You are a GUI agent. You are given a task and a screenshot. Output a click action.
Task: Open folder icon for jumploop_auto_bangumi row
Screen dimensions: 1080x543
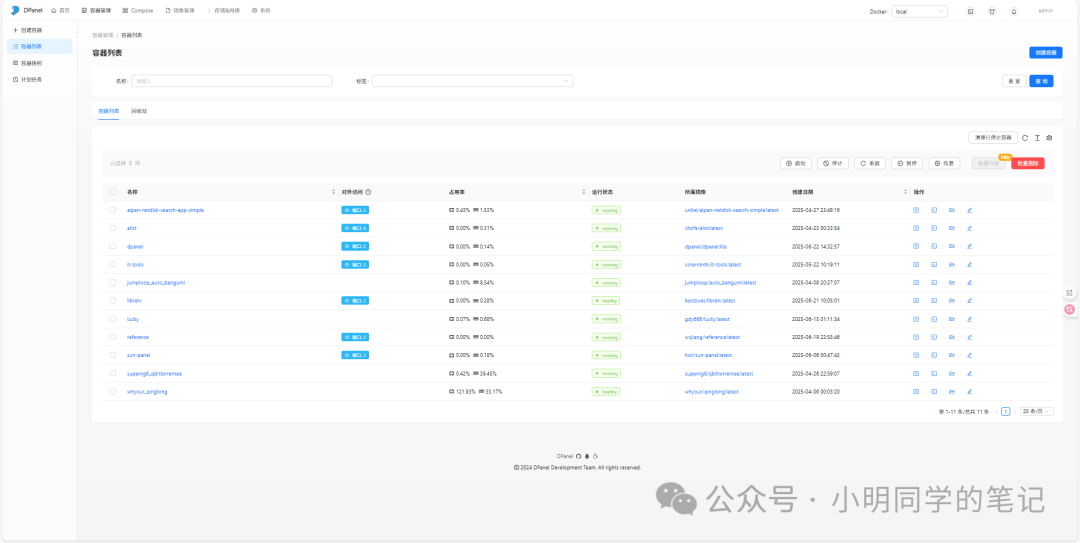click(951, 283)
